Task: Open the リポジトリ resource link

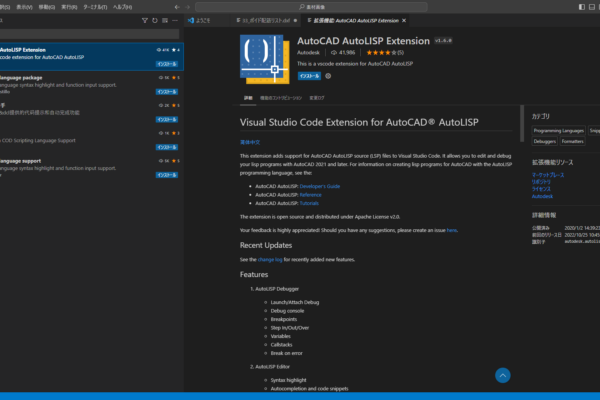Action: click(x=541, y=182)
